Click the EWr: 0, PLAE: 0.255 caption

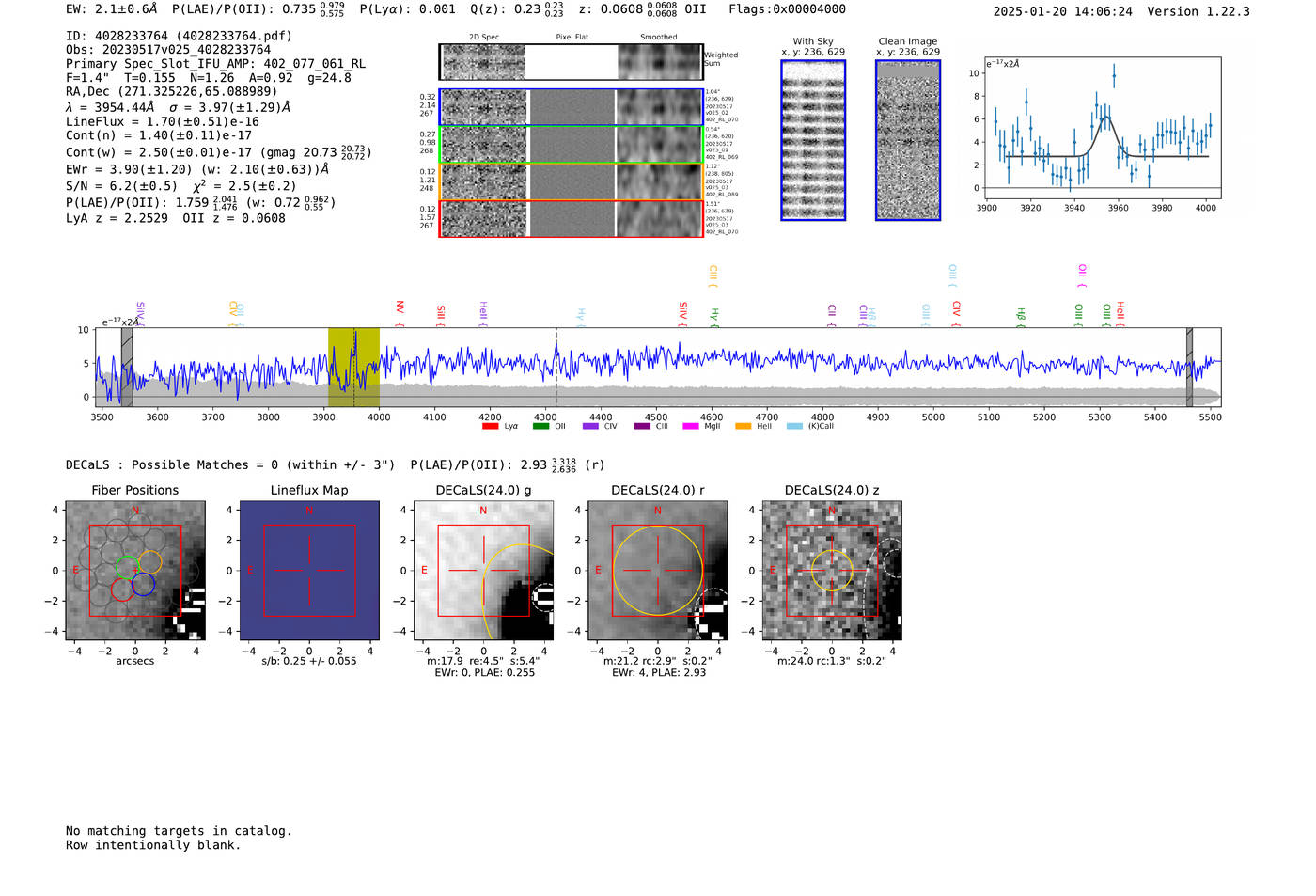tap(484, 672)
